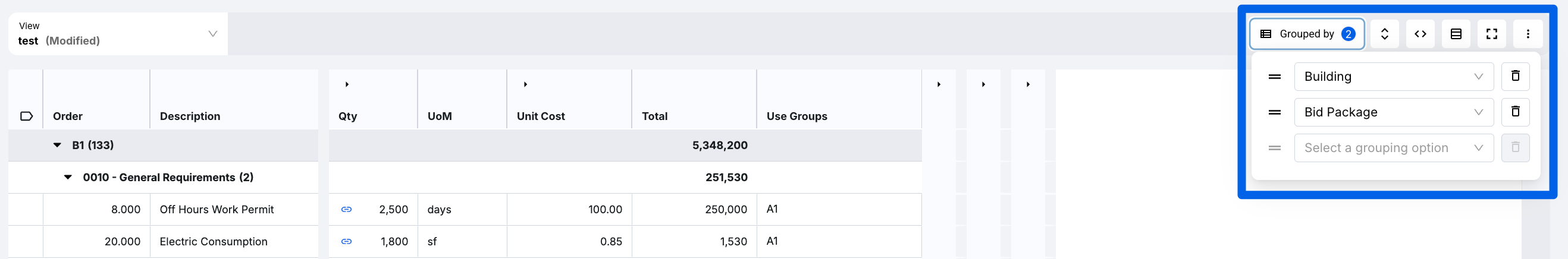Click the expand/collapse all groups icon
The image size is (1568, 259).
click(1384, 34)
